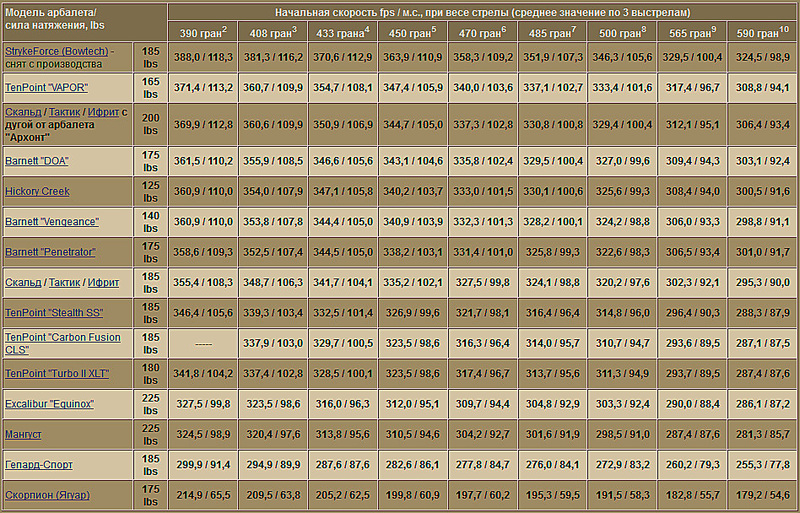800x513 pixels.
Task: Select the cell "286,1 / 87,2"
Action: (763, 404)
